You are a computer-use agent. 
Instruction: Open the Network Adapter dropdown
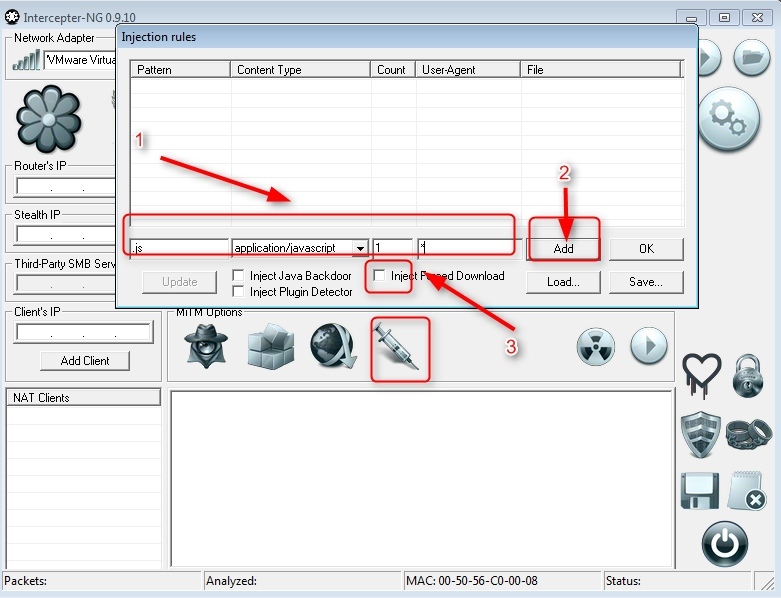pos(80,60)
